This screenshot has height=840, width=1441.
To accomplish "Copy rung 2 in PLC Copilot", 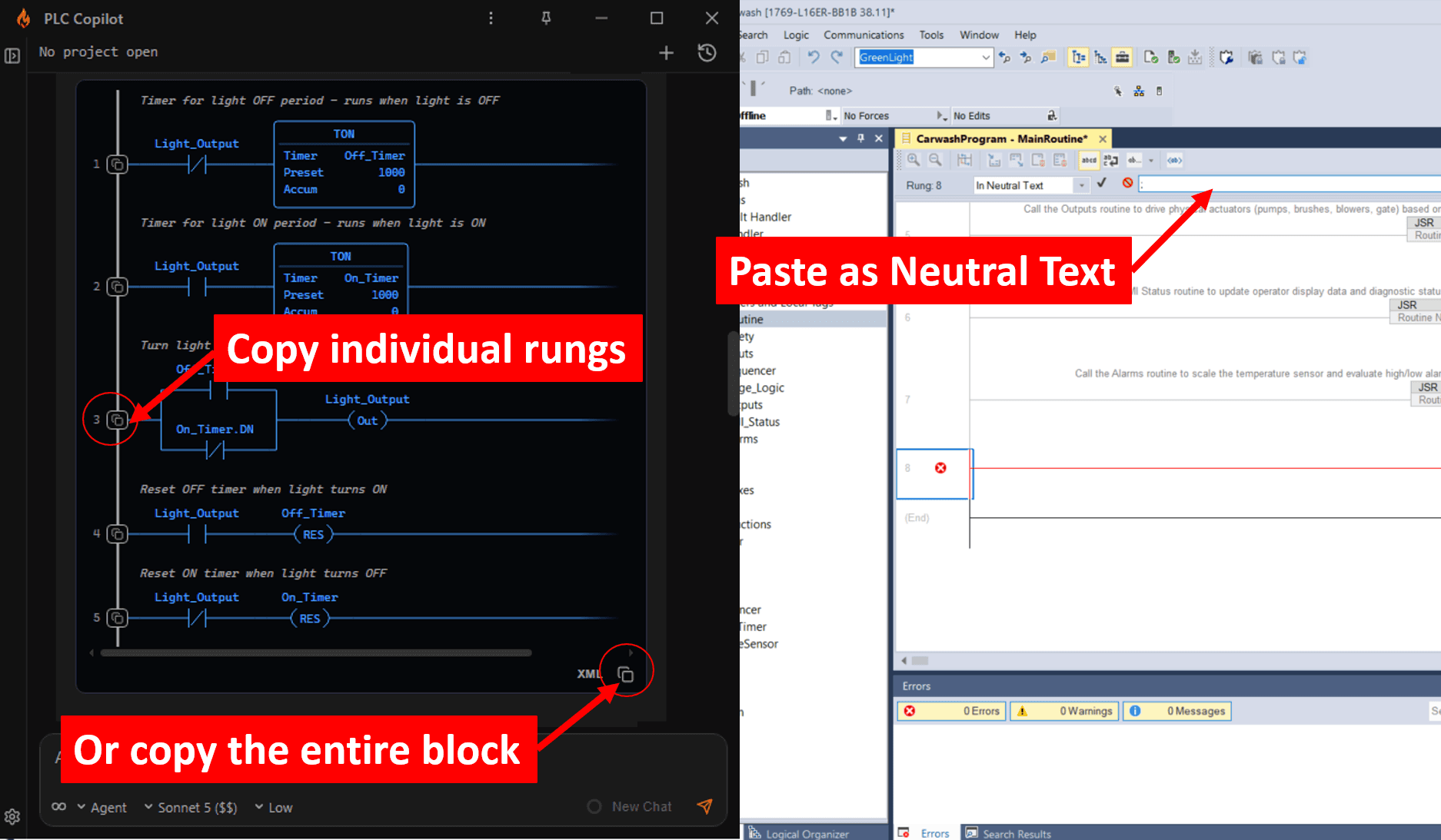I will tap(117, 287).
